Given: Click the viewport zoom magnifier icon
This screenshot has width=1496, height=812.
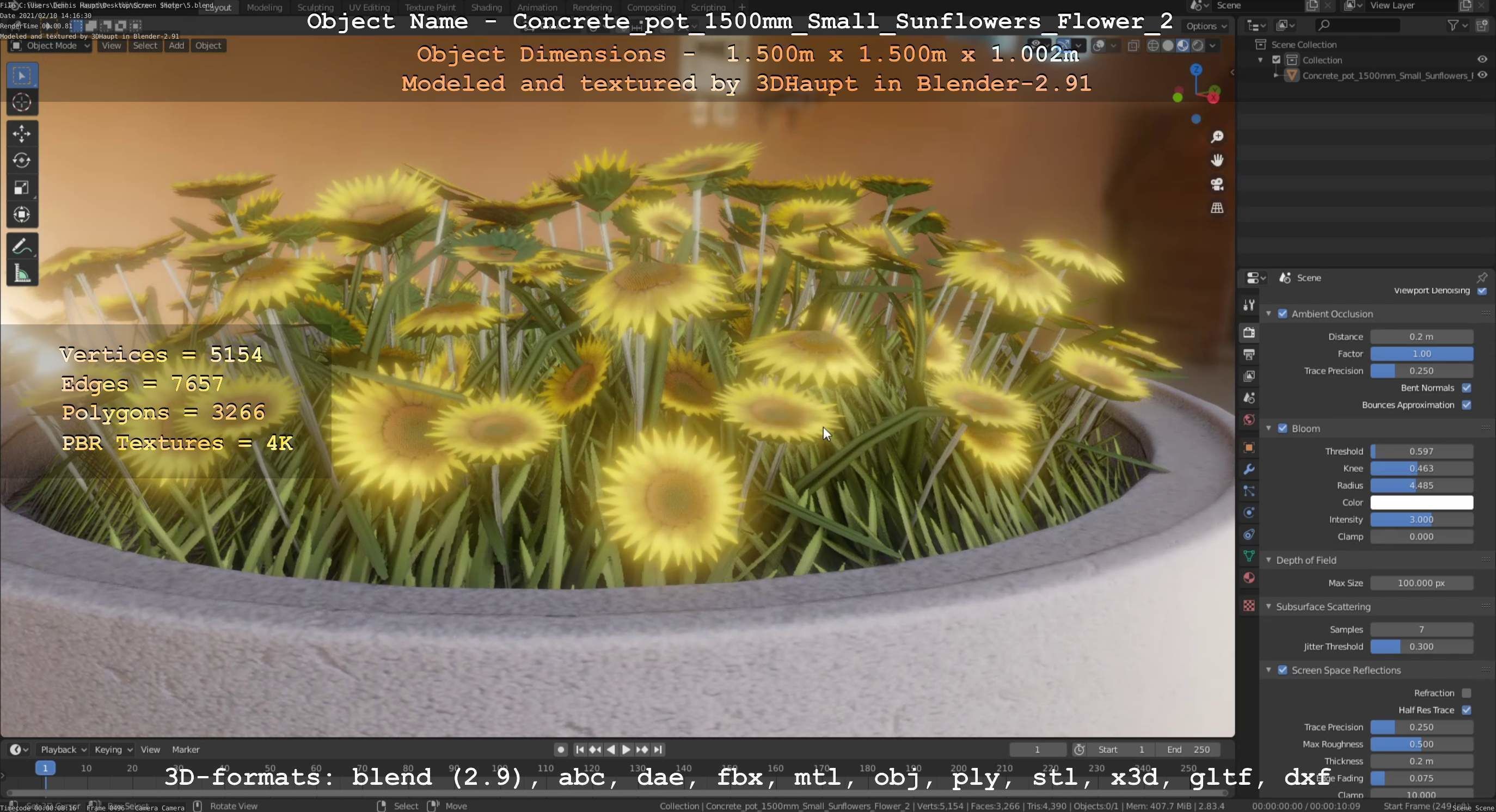Looking at the screenshot, I should pyautogui.click(x=1217, y=137).
